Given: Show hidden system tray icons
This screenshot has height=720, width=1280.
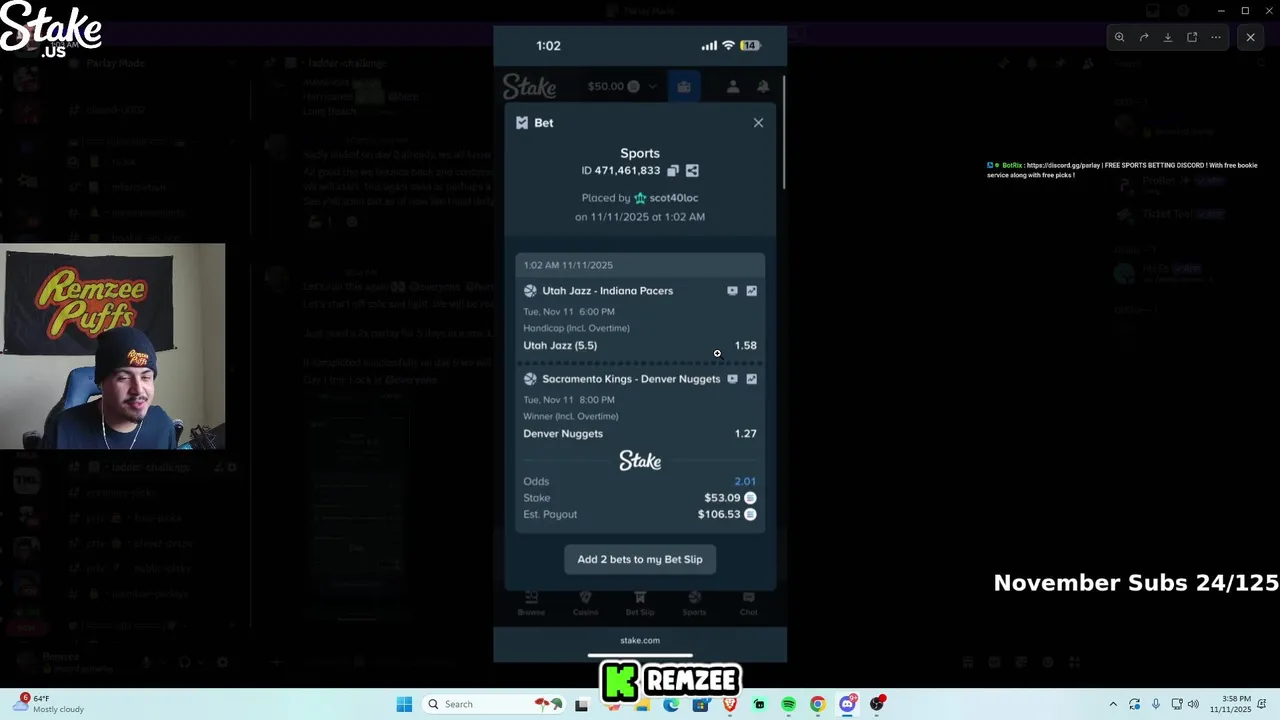Looking at the screenshot, I should (x=1113, y=704).
